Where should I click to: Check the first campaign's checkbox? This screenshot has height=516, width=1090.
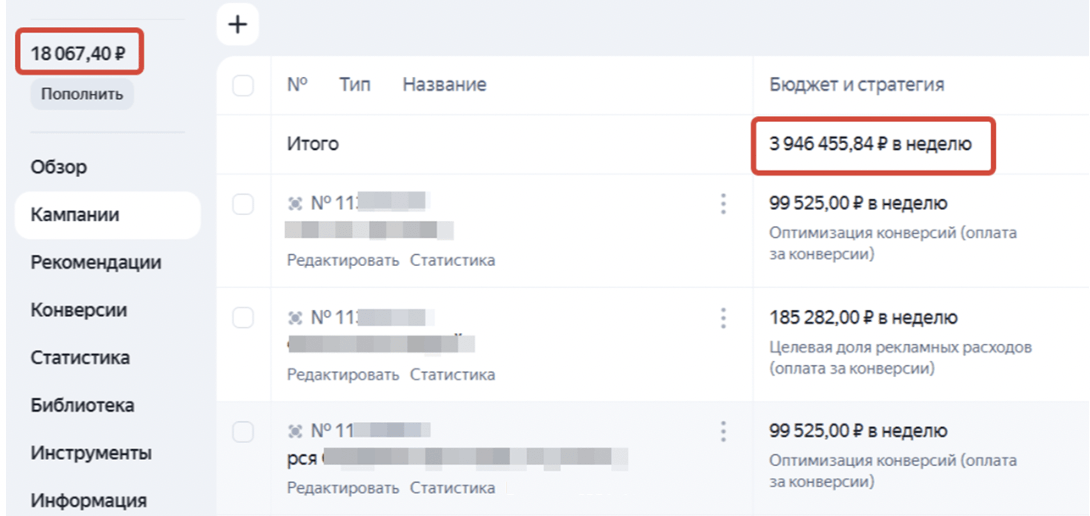(x=243, y=204)
